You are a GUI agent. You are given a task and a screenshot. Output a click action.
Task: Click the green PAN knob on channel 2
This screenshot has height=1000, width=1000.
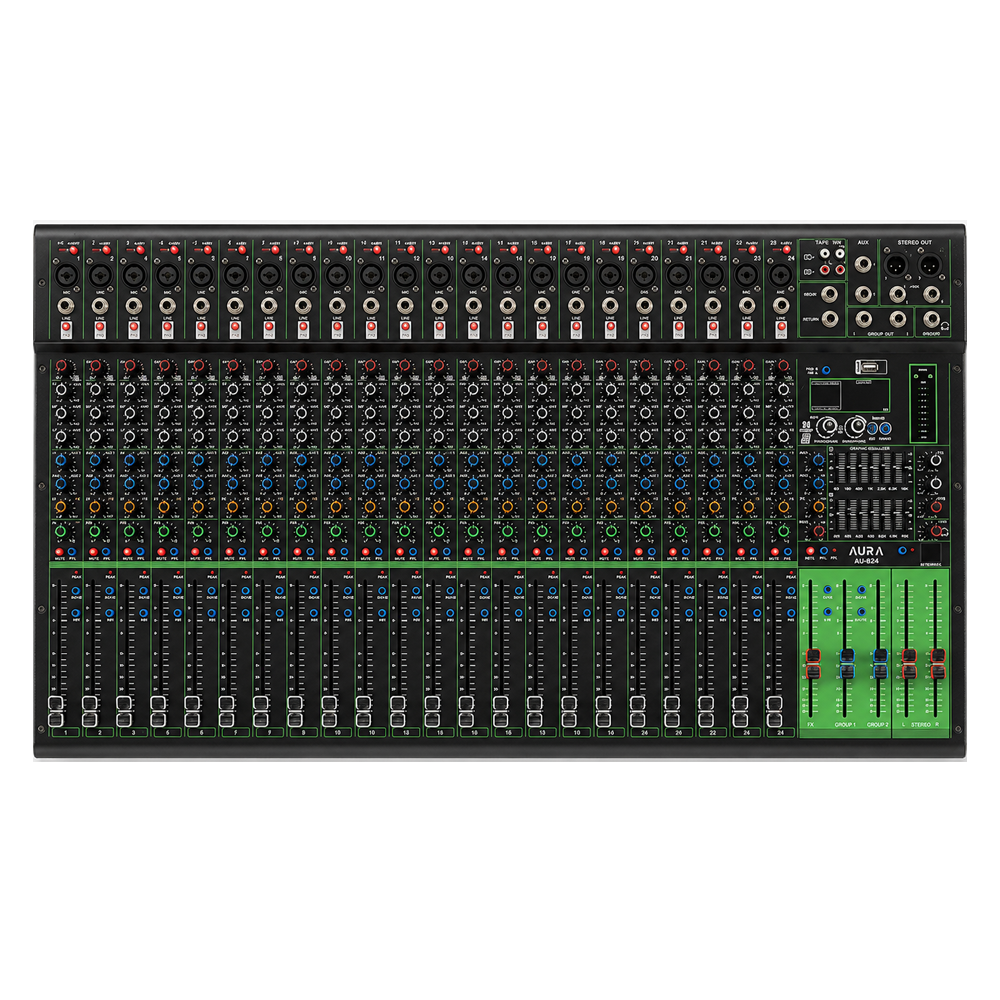click(95, 531)
